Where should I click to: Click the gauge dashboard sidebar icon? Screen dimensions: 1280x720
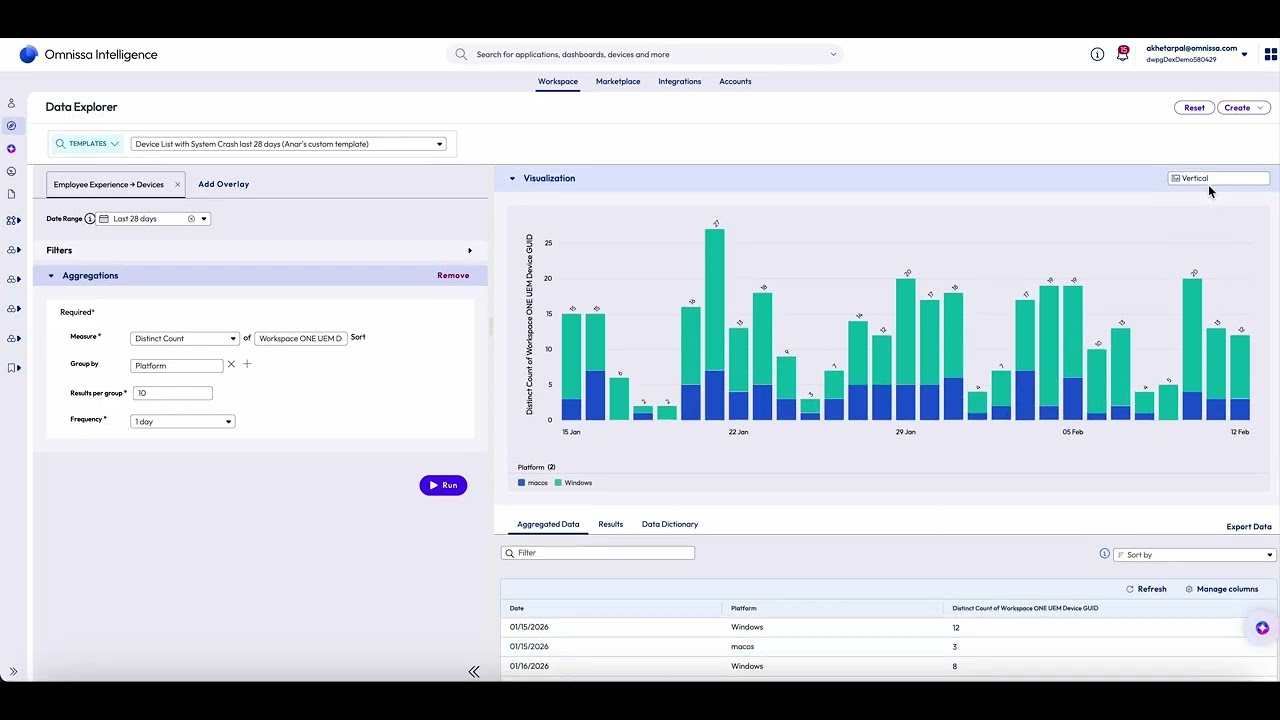[12, 171]
